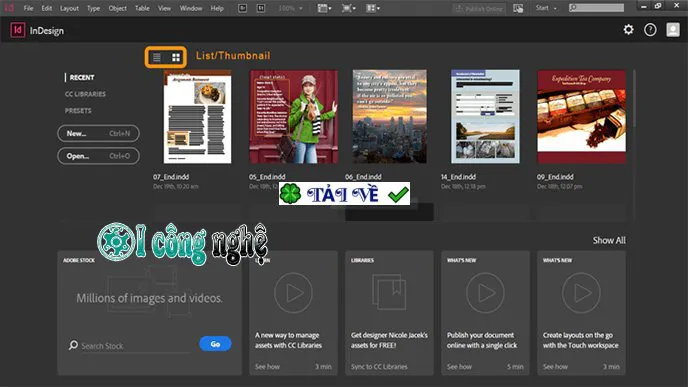Switch to Thumbnail grid view icon
The width and height of the screenshot is (688, 387).
coord(176,57)
